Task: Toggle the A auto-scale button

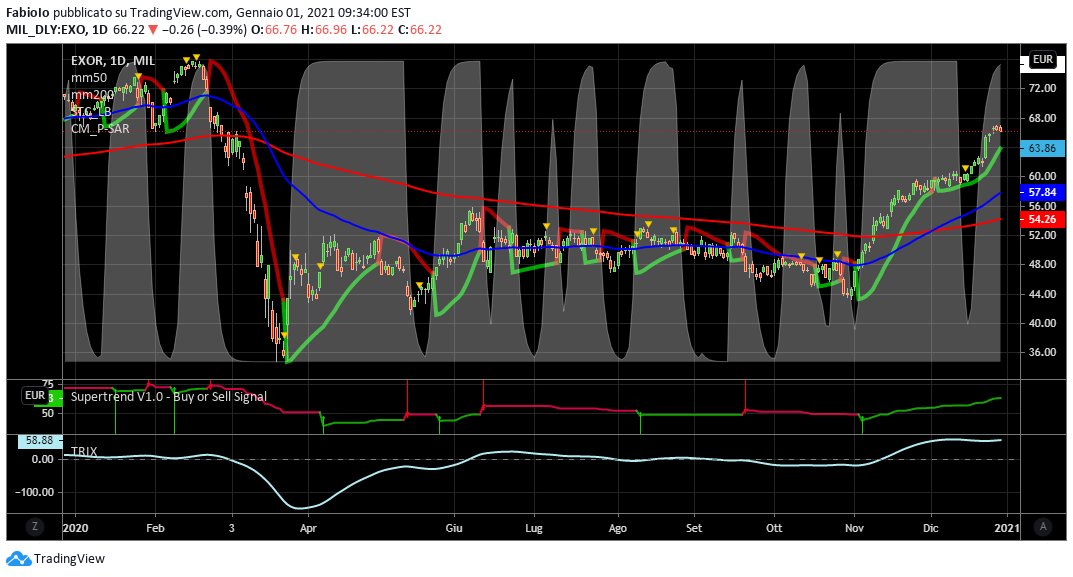Action: point(1043,527)
